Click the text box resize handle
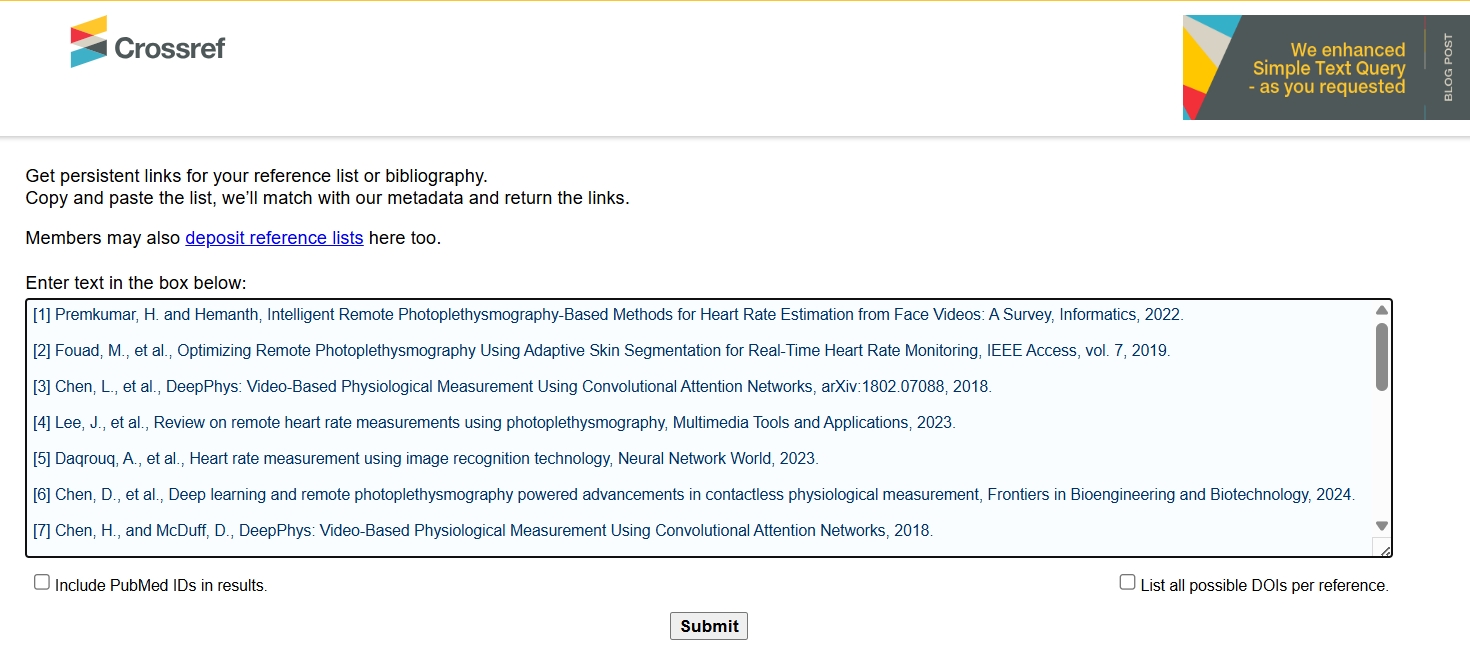The image size is (1470, 647). [1382, 547]
